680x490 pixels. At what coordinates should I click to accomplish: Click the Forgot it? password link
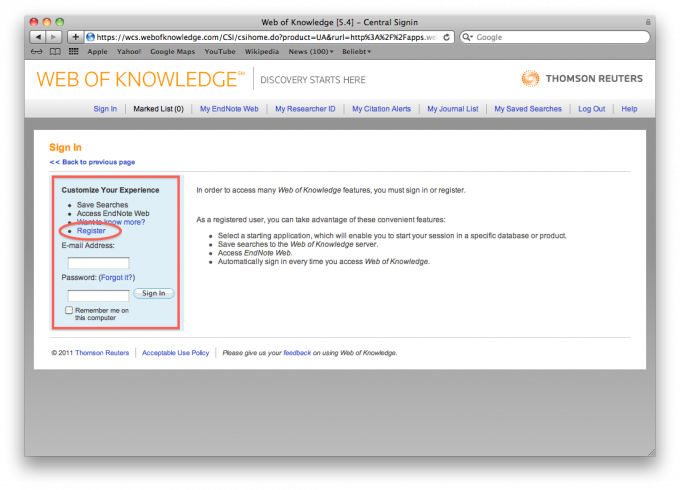117,278
